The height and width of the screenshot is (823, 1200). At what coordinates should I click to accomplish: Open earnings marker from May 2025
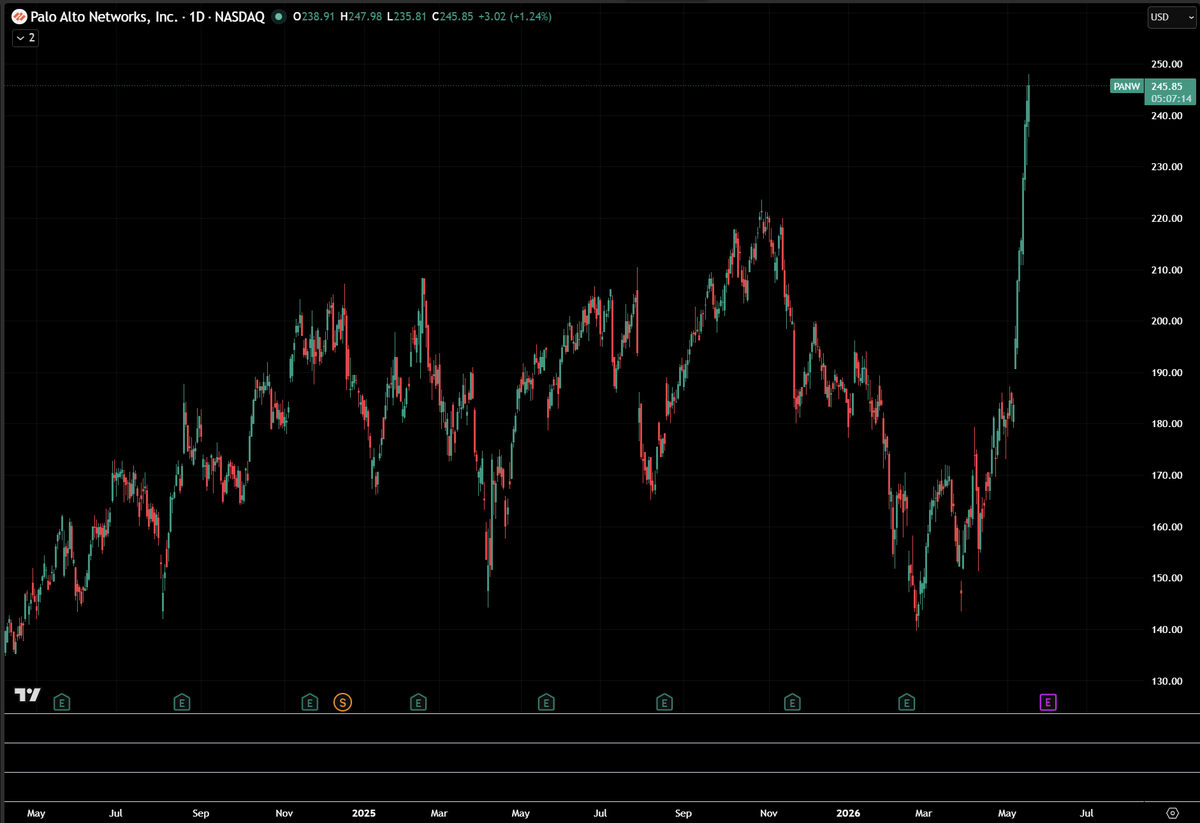(x=546, y=702)
